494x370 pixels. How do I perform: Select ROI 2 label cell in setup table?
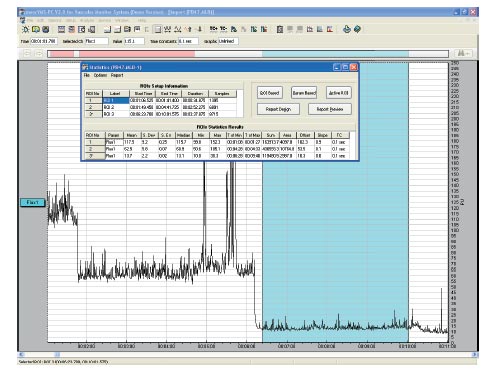[x=116, y=107]
